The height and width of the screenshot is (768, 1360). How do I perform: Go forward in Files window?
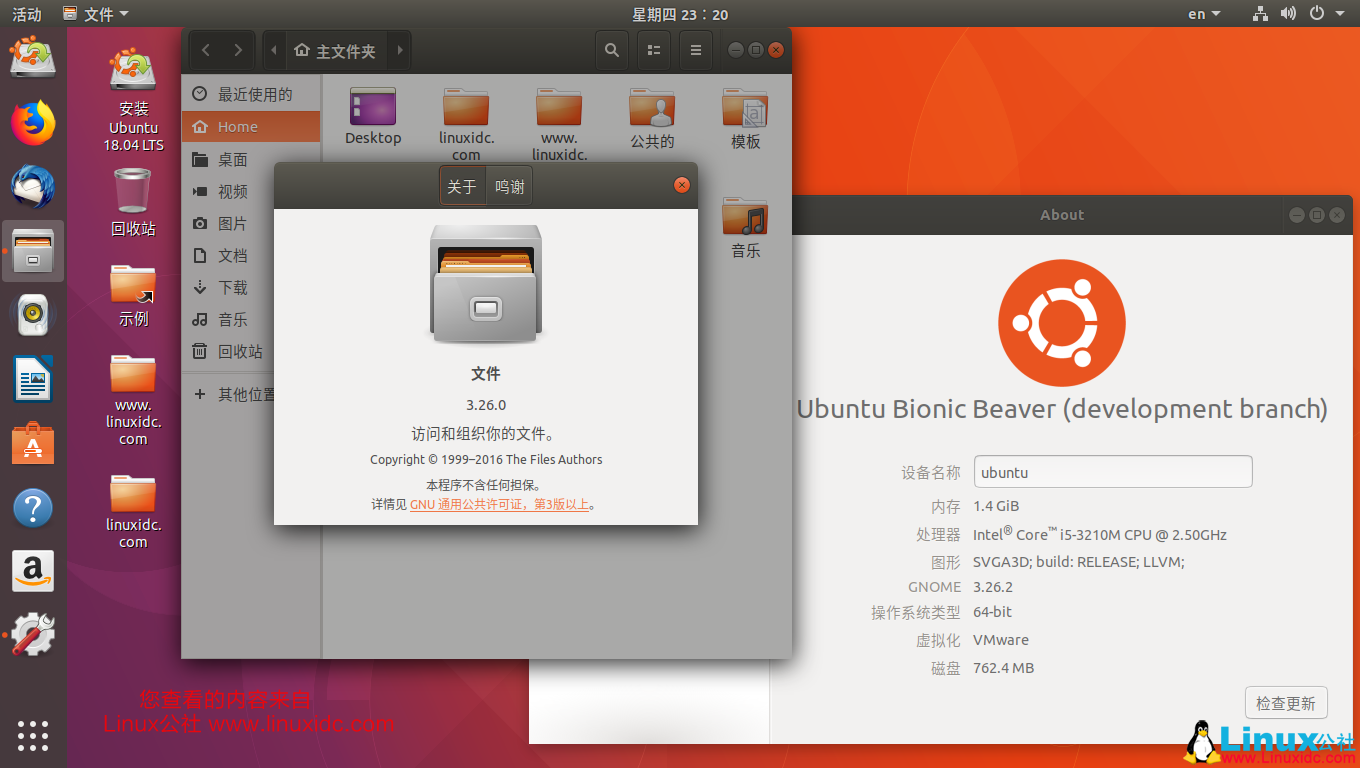(237, 50)
